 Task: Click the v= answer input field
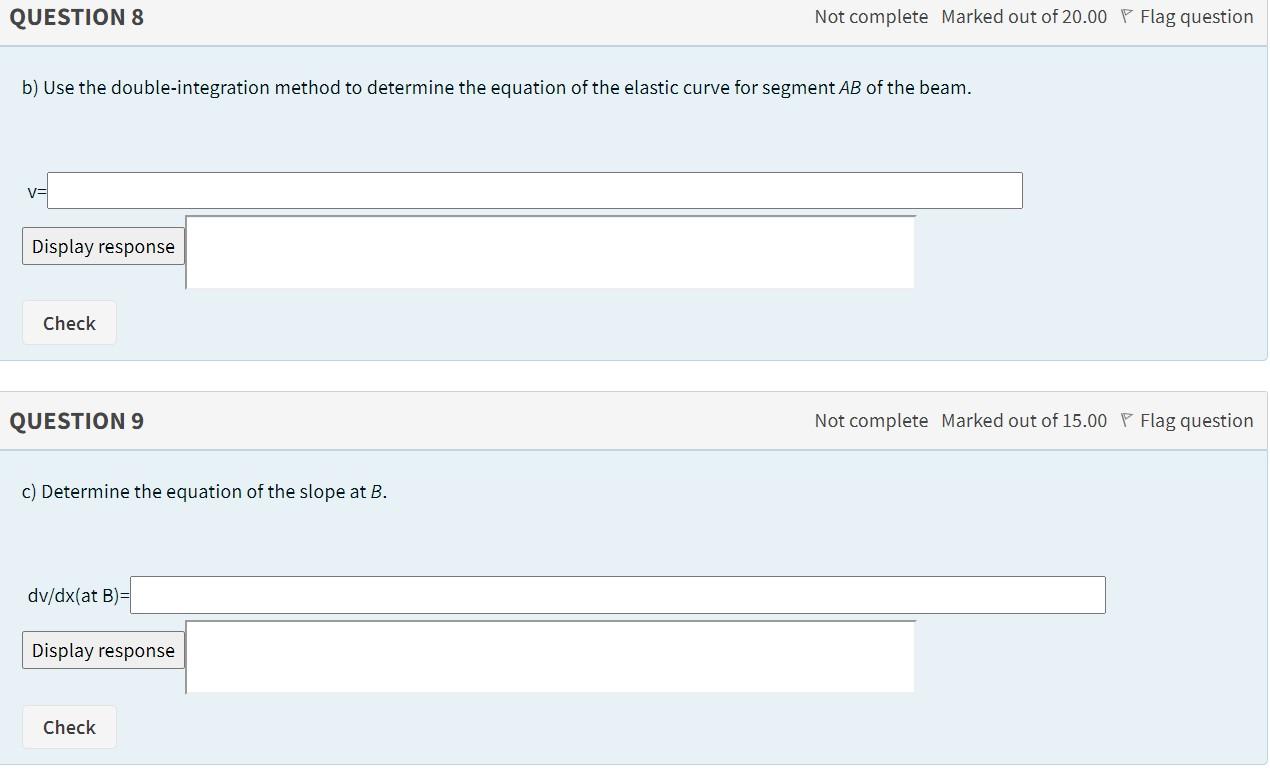pos(535,190)
